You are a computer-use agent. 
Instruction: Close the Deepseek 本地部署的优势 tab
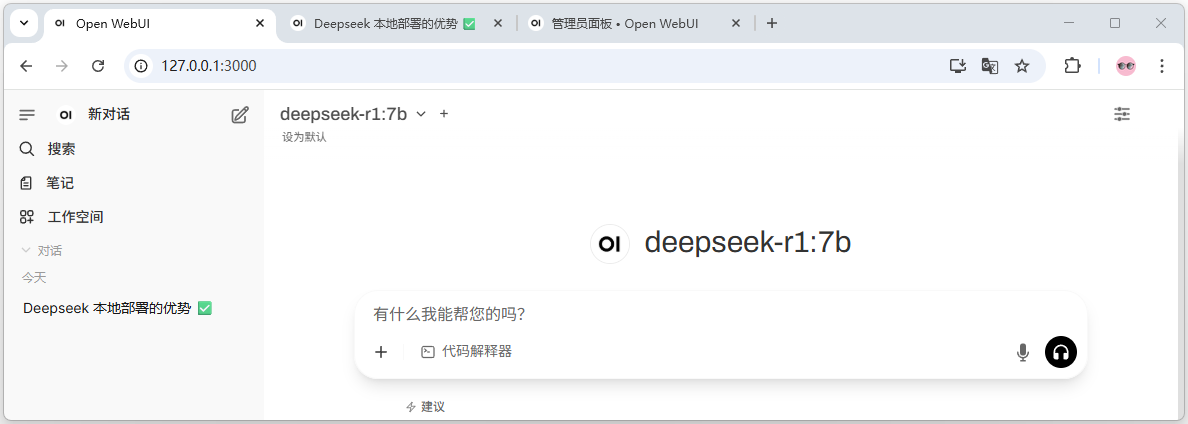(498, 23)
